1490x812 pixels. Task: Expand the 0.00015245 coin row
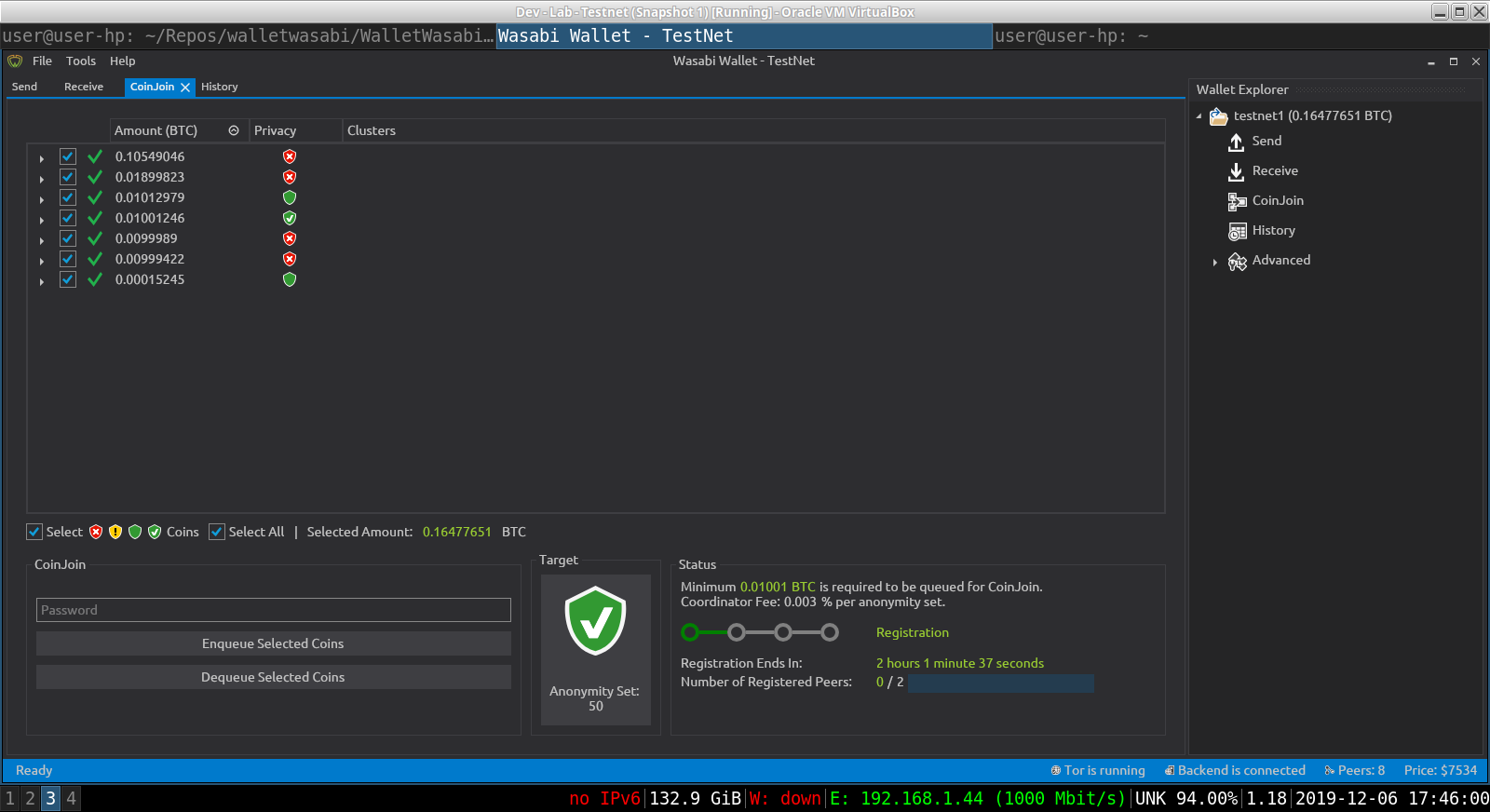42,281
